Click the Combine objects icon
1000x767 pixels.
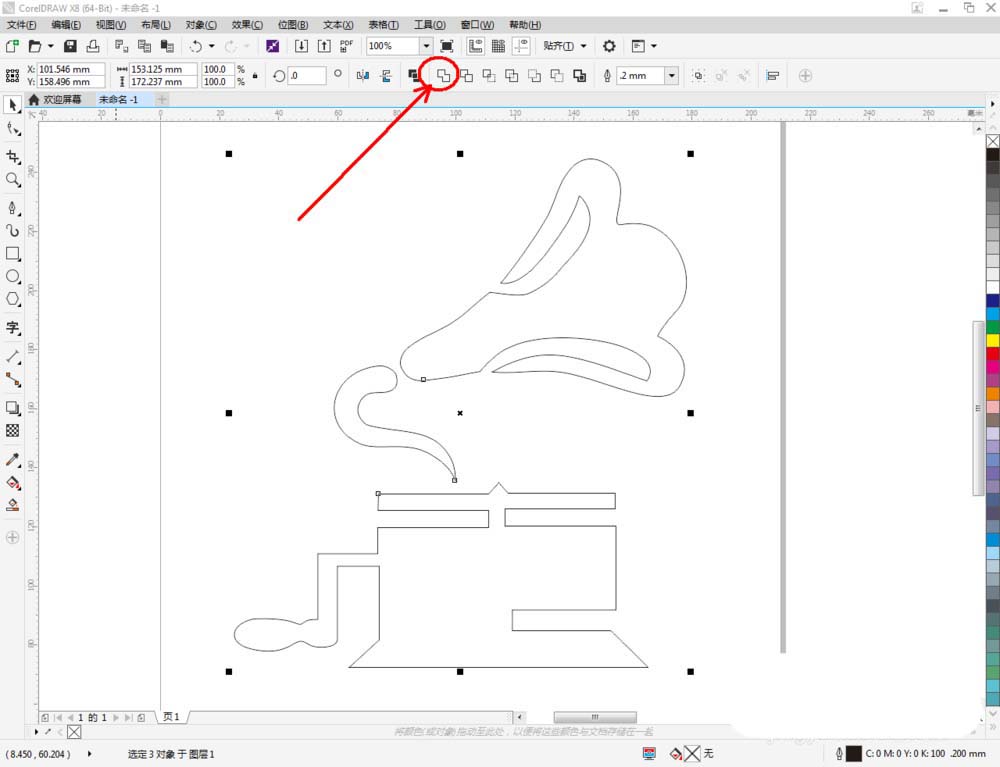pos(414,75)
